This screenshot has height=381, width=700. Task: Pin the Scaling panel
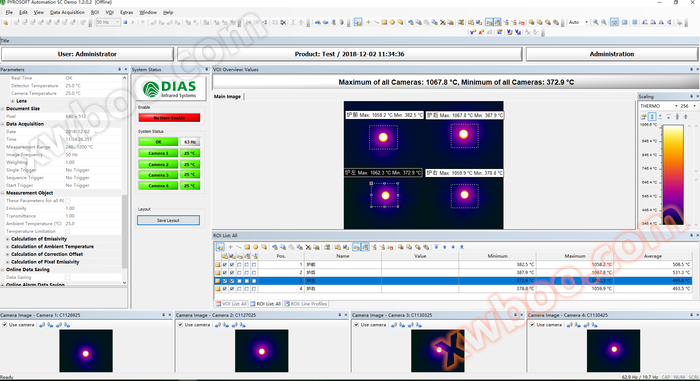point(692,96)
